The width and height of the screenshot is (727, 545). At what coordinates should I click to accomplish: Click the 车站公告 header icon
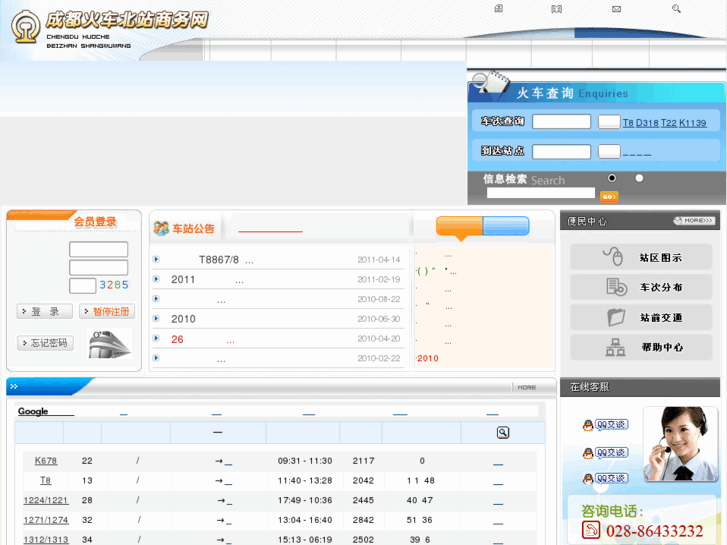(x=161, y=228)
